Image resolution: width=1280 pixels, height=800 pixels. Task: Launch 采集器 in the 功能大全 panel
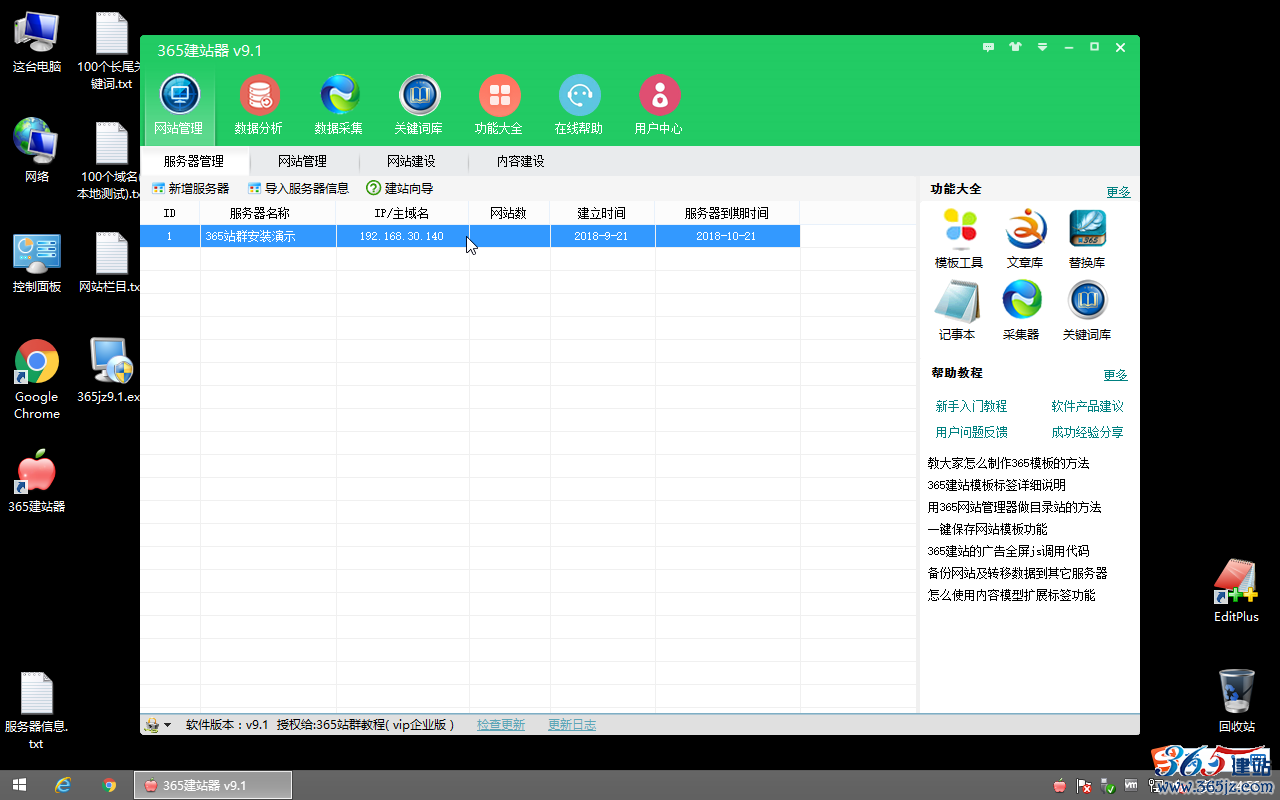[x=1021, y=310]
